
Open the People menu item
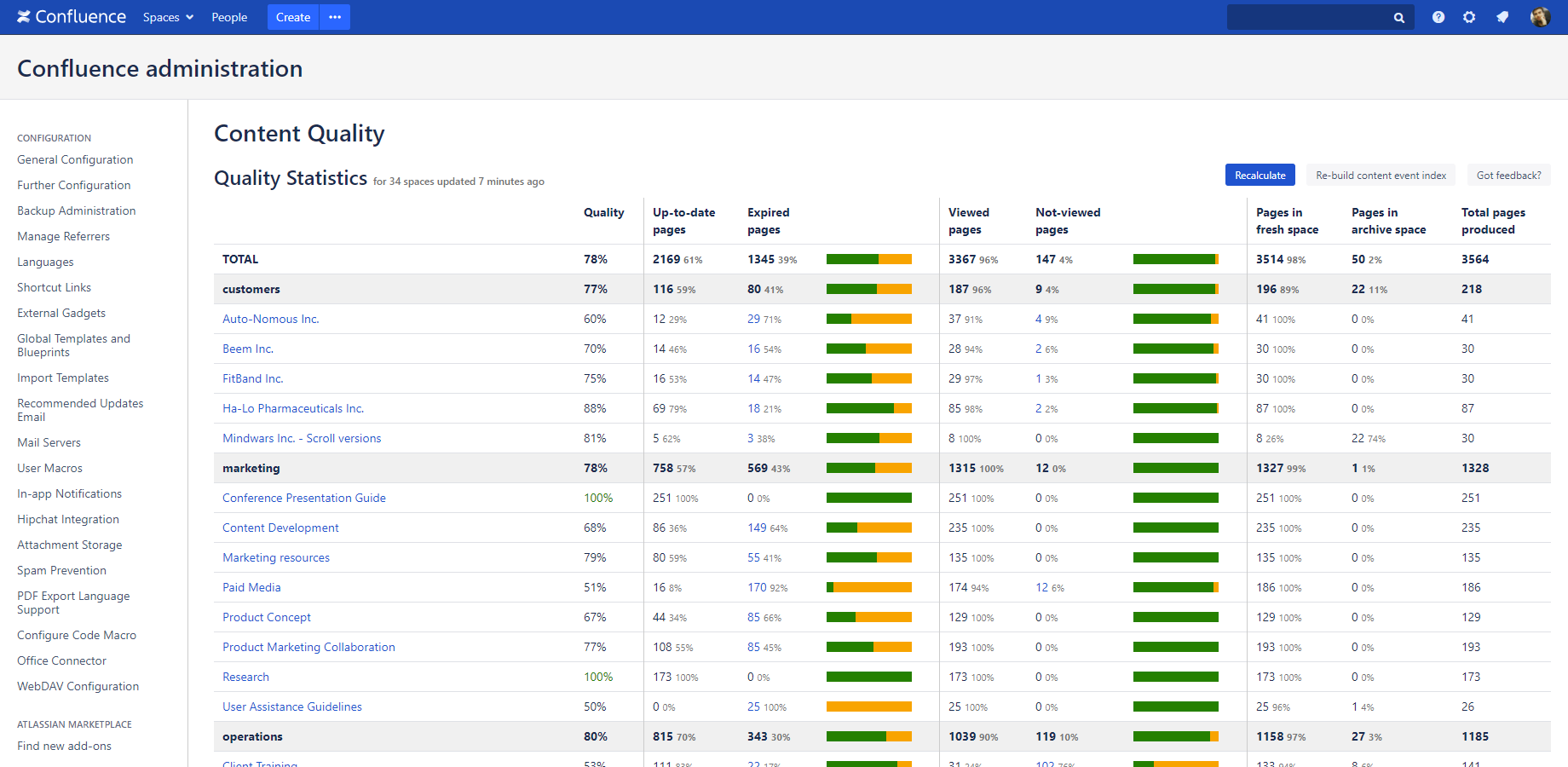pyautogui.click(x=229, y=17)
